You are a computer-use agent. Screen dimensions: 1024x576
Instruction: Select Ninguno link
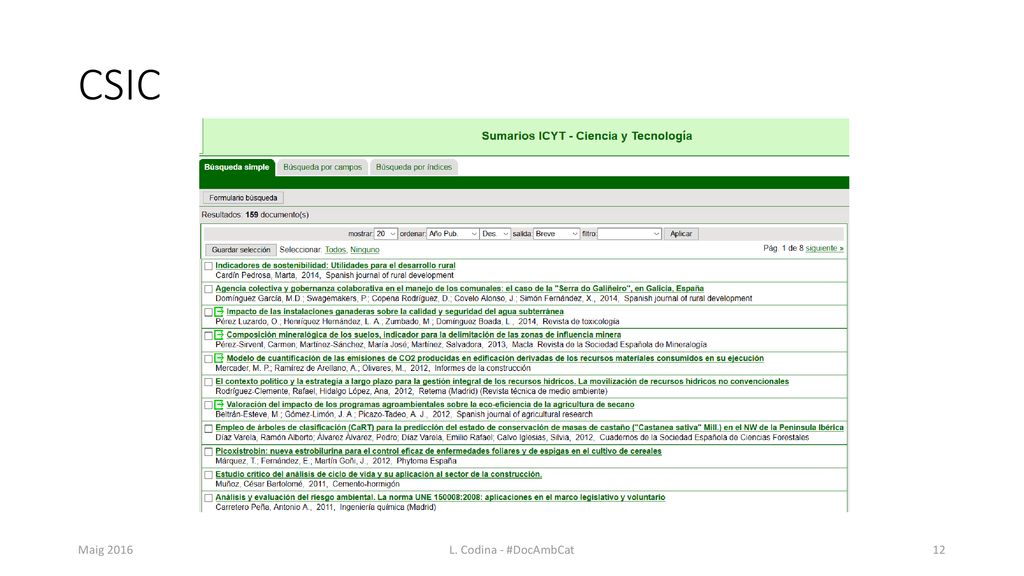point(364,250)
